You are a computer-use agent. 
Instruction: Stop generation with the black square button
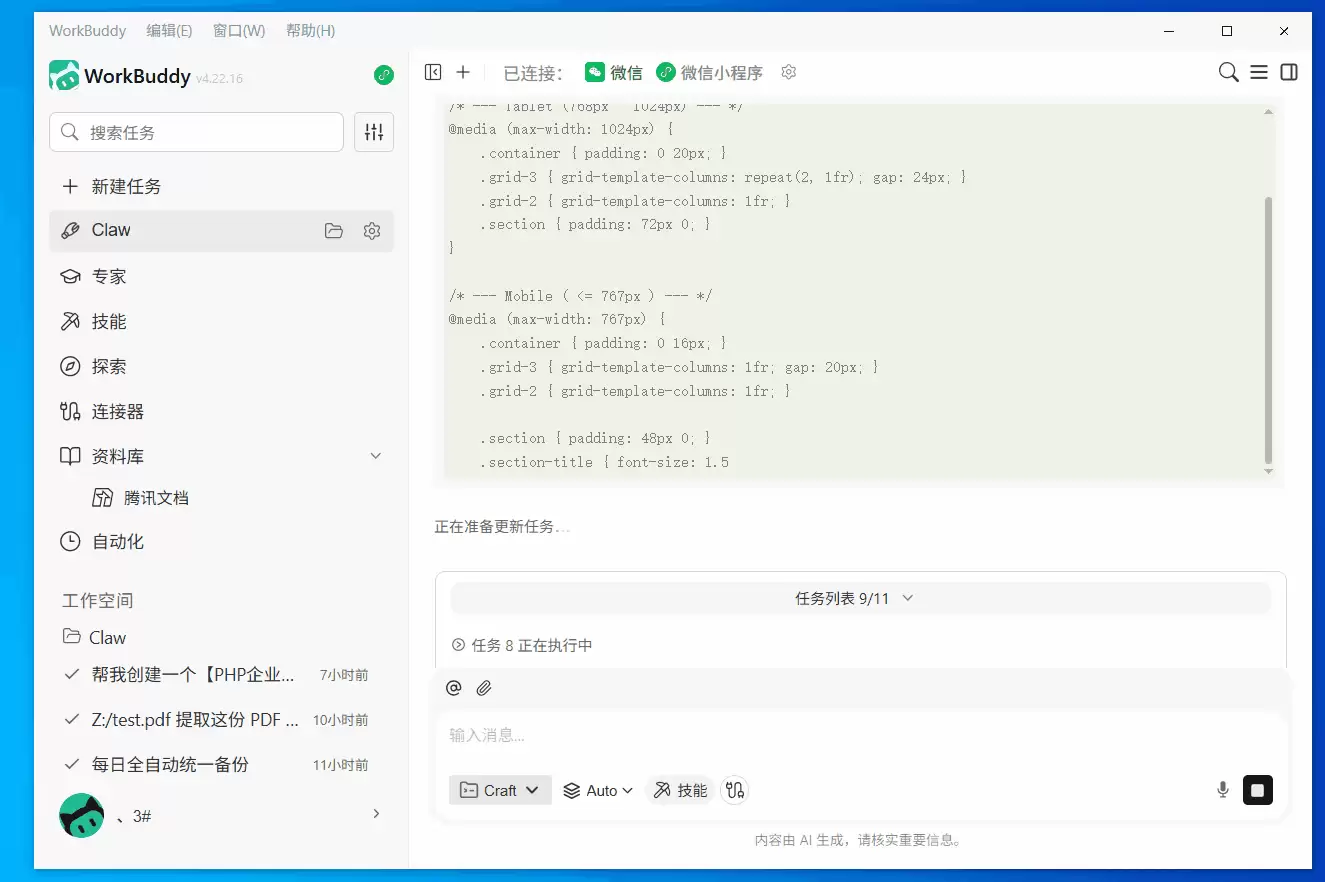click(1258, 790)
